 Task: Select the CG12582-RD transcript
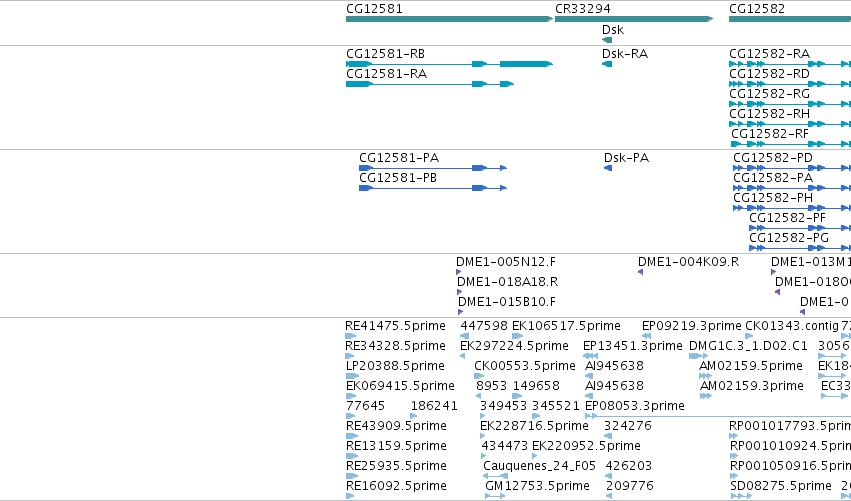pos(769,73)
